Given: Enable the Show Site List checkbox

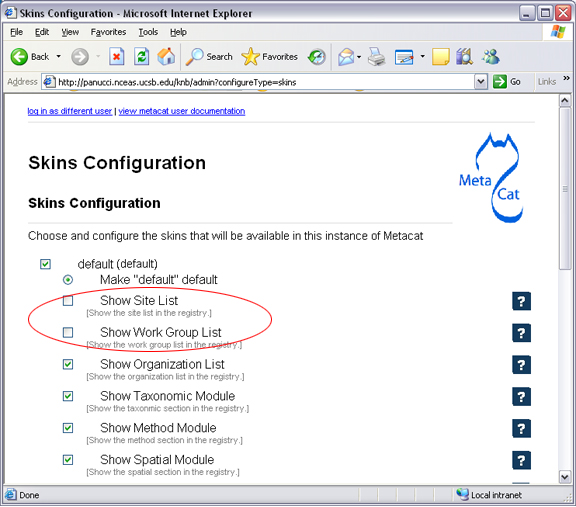Looking at the screenshot, I should coord(68,301).
